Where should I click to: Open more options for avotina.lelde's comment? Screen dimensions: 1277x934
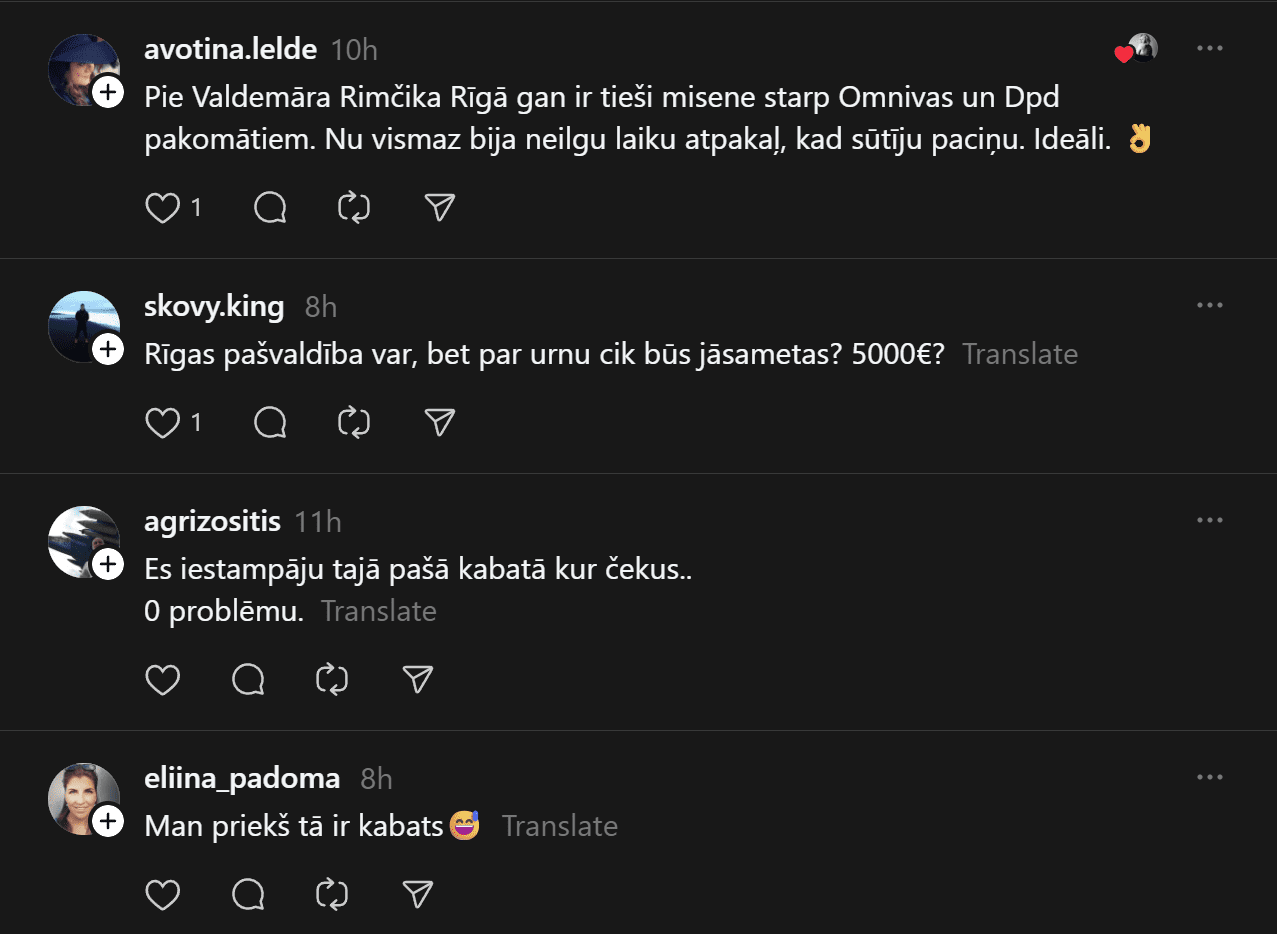(1210, 48)
